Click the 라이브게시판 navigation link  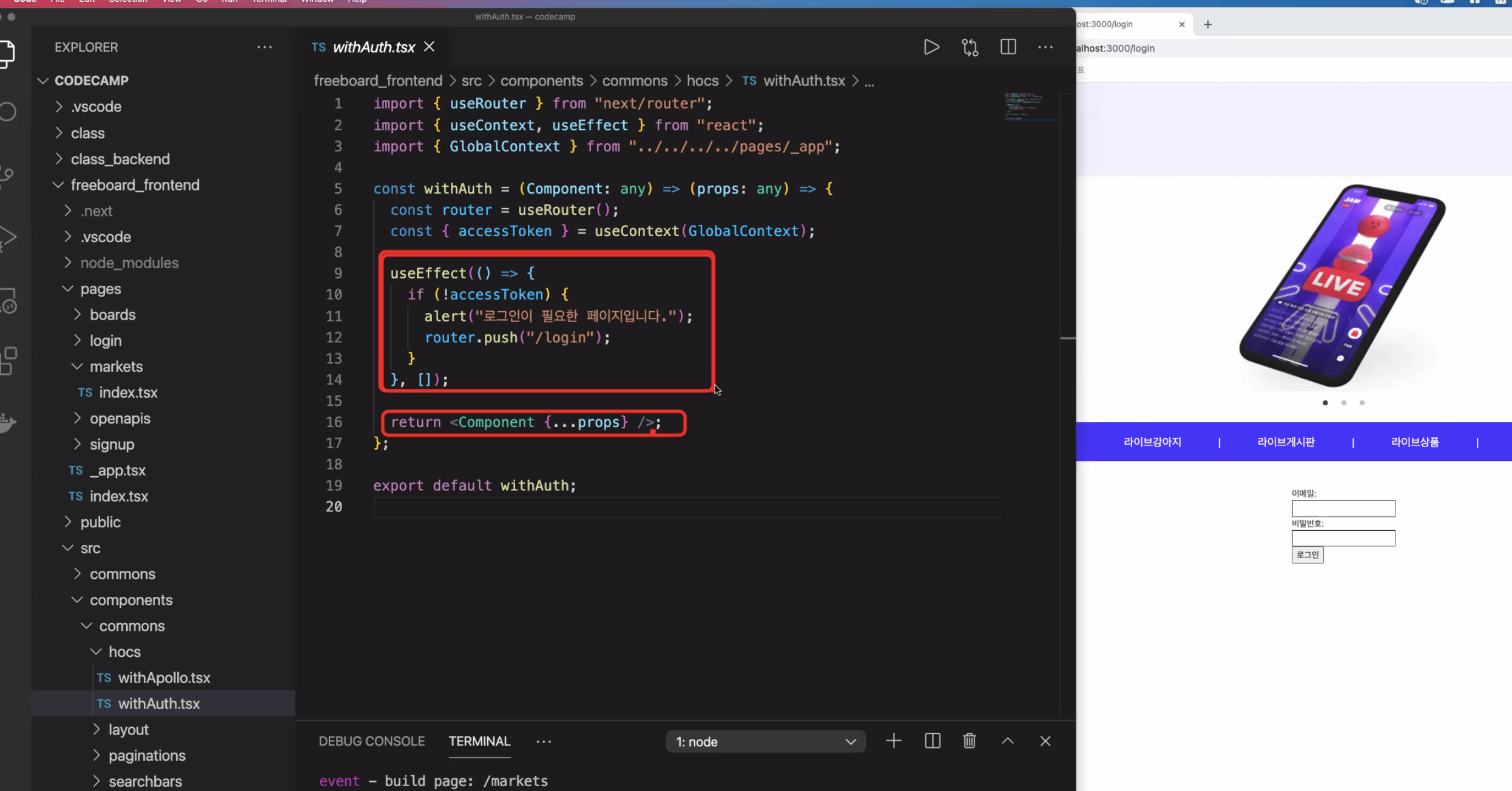point(1286,442)
